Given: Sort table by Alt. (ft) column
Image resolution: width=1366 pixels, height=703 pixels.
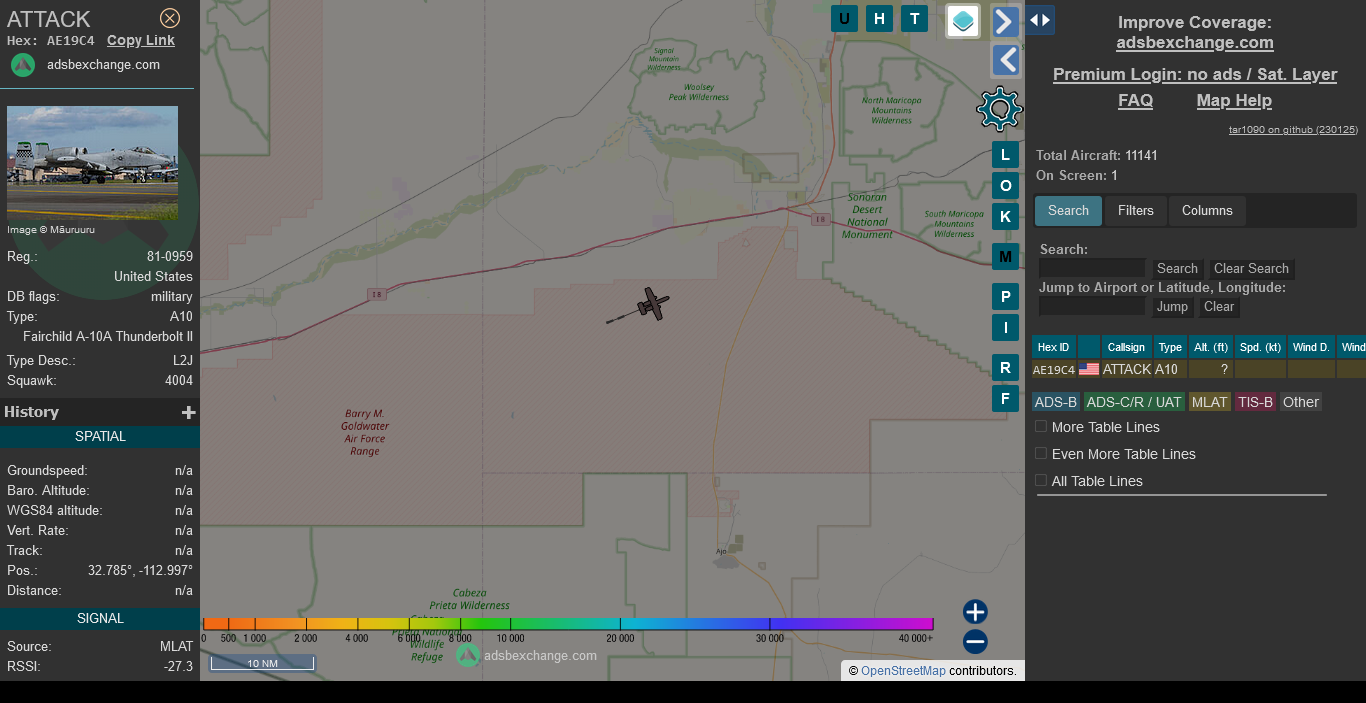Looking at the screenshot, I should tap(1210, 347).
